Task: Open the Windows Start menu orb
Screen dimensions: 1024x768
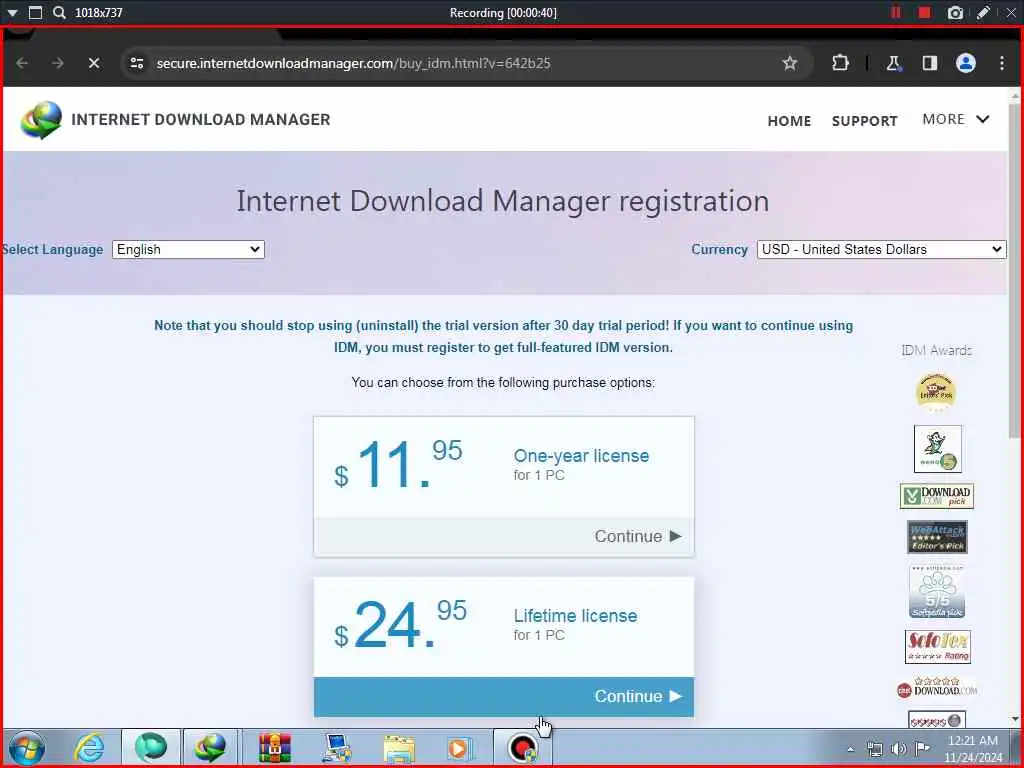Action: click(27, 748)
